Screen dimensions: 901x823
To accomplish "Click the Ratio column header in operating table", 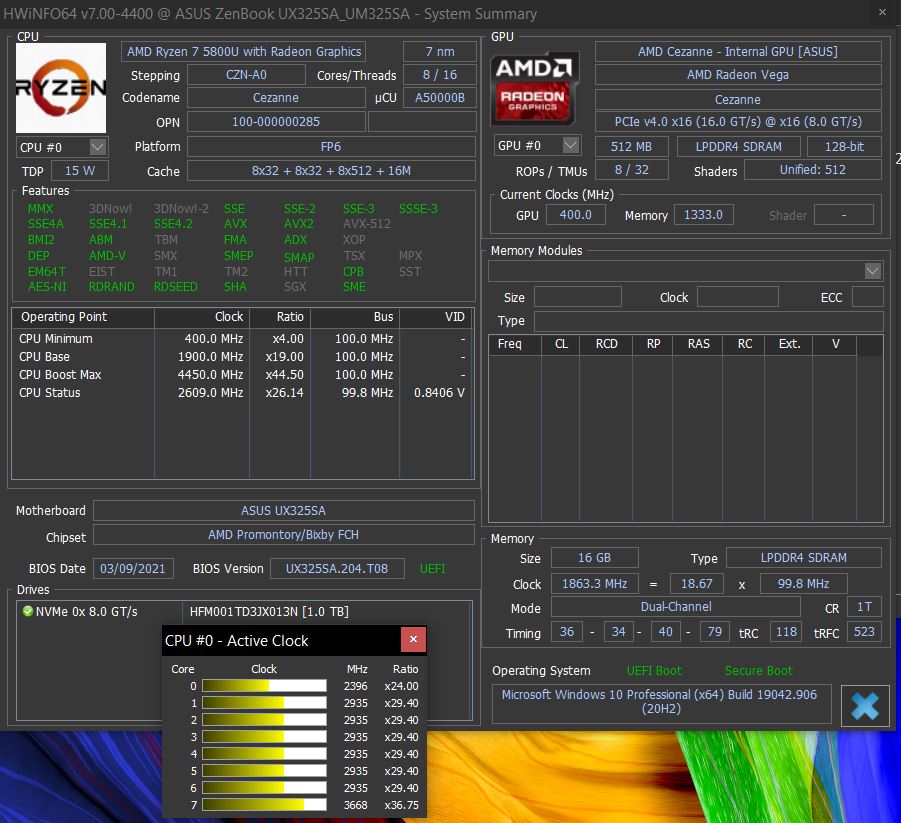I will pos(280,317).
